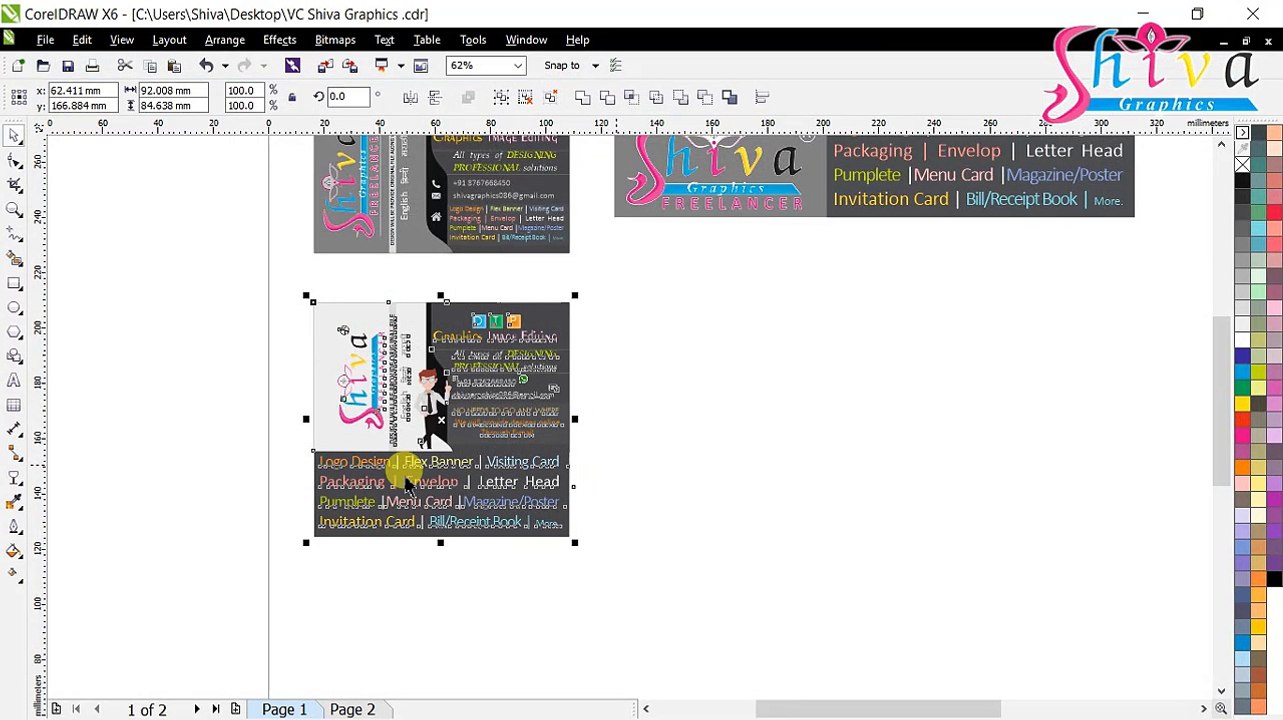Select the Table tool
1283x720 pixels.
click(14, 405)
